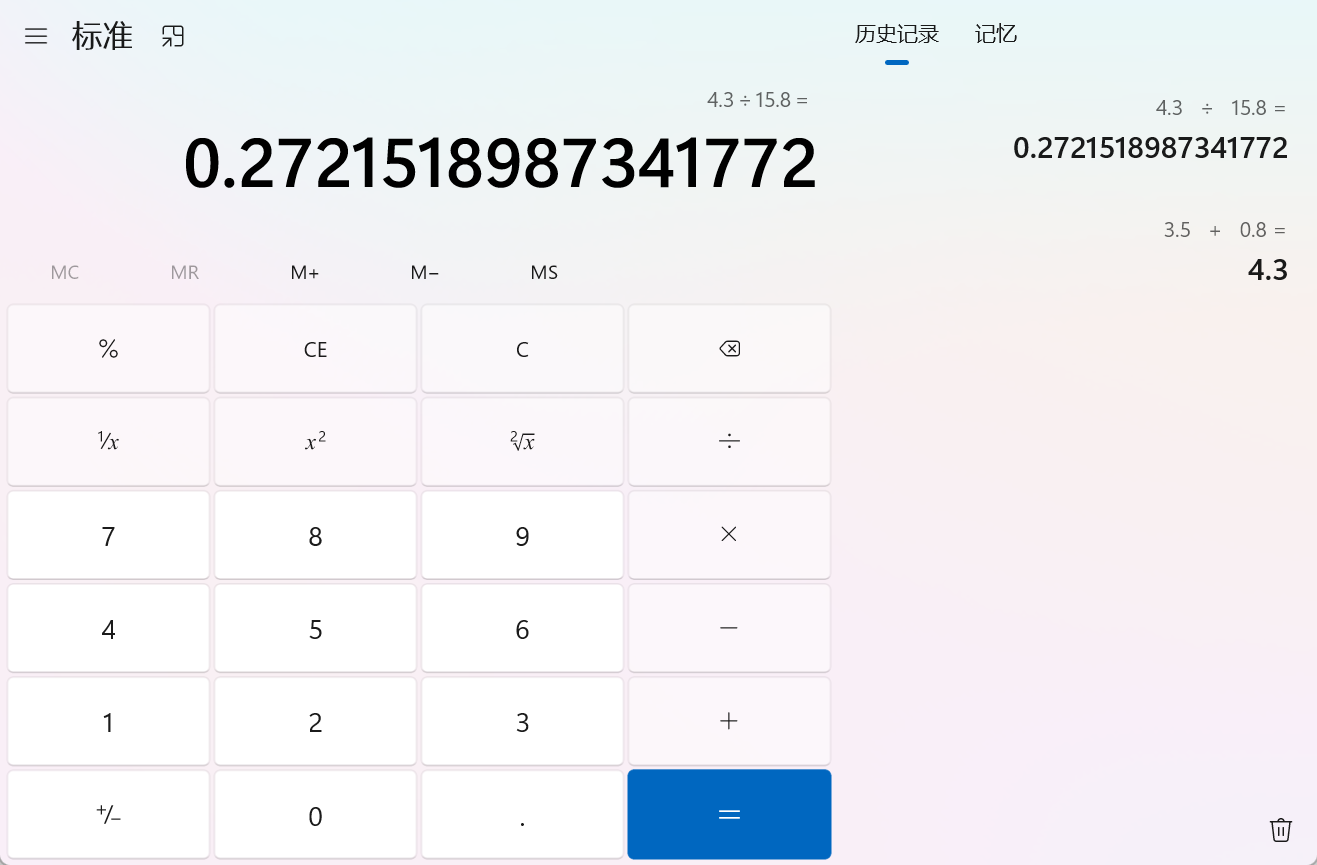Toggle keep-on-top compact view icon
Viewport: 1317px width, 865px height.
pos(173,37)
